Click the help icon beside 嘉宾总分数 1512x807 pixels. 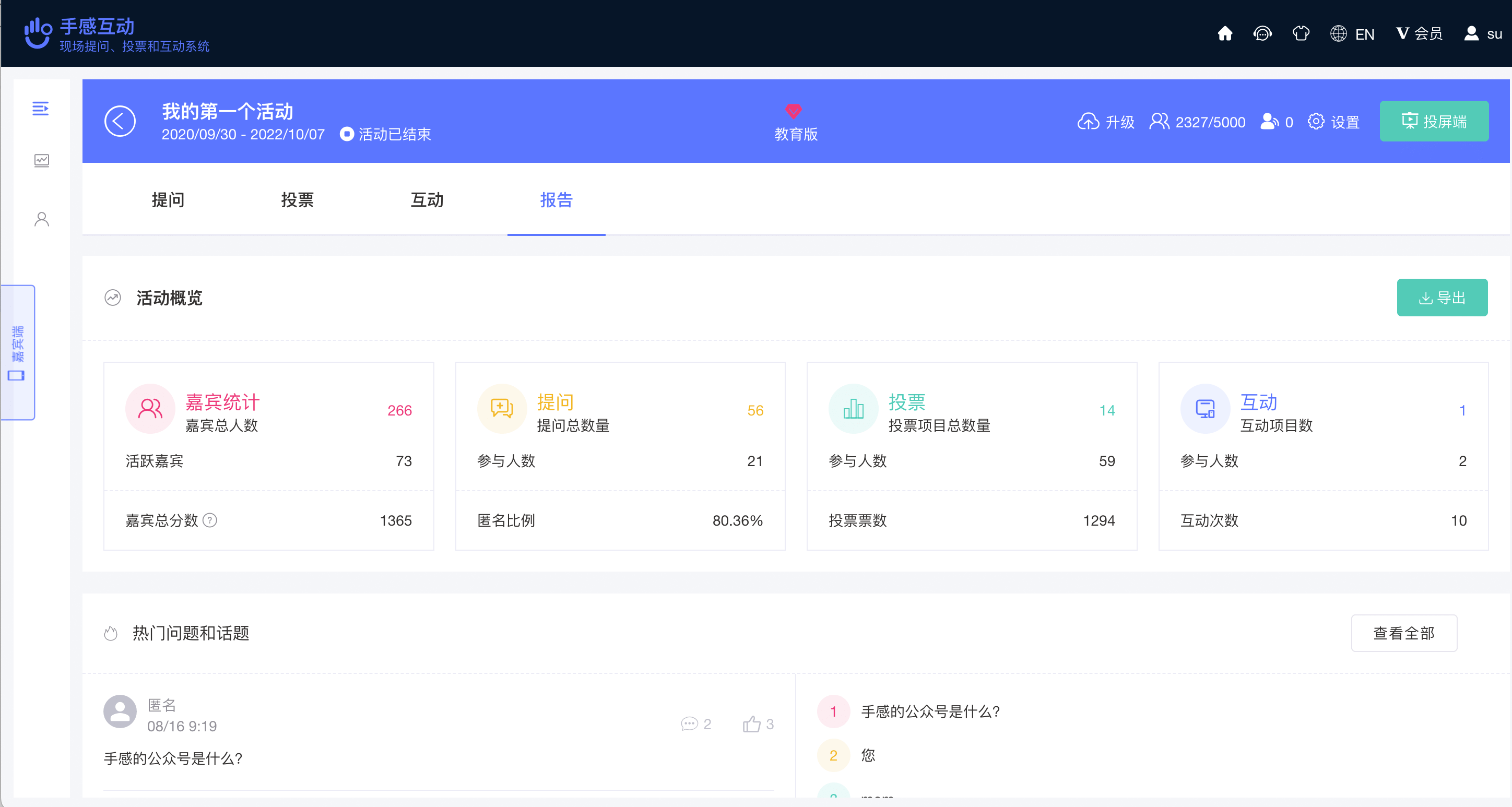tap(209, 520)
